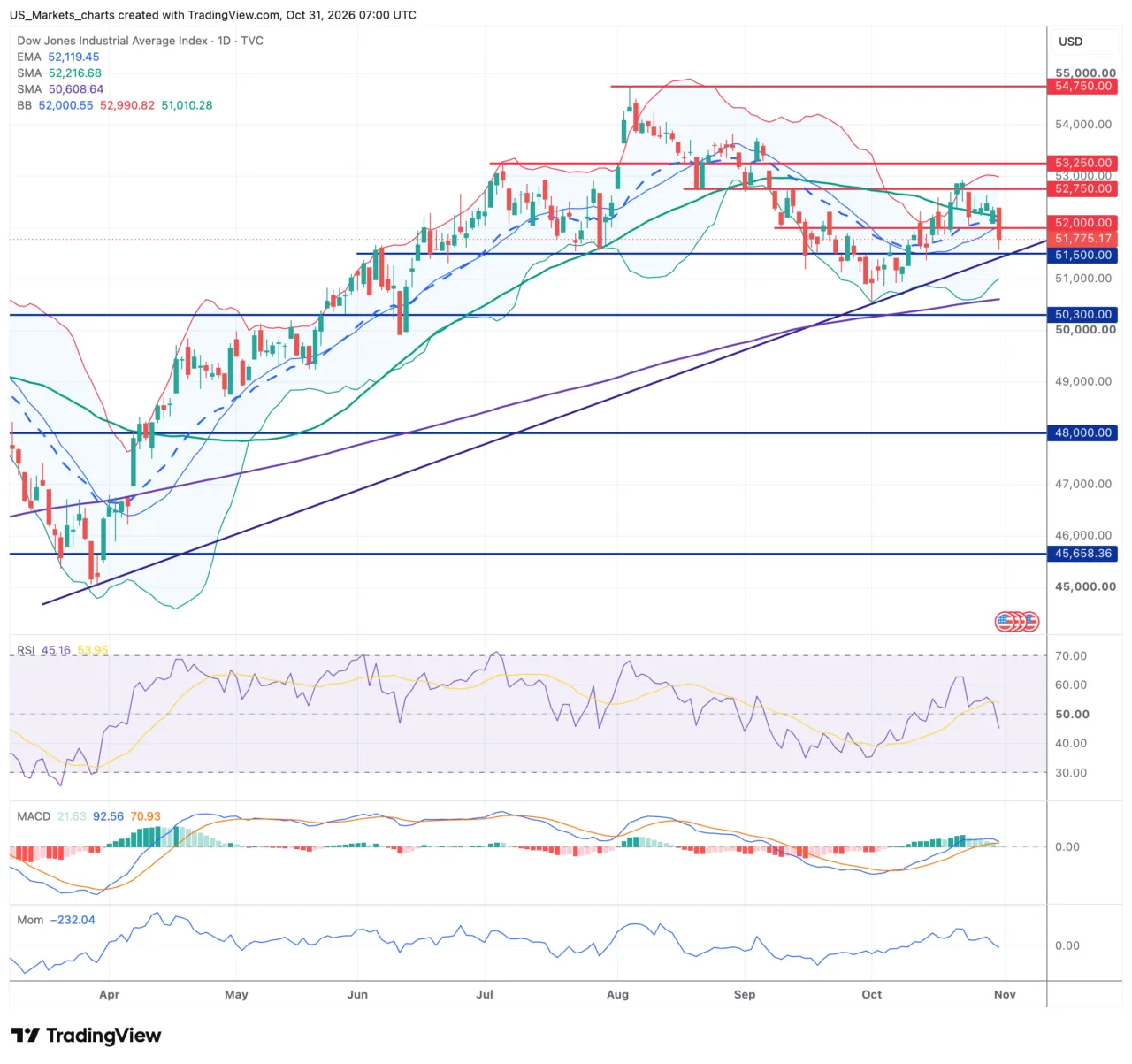Select the RSI indicator legend label
This screenshot has height=1064, width=1132.
[x=26, y=650]
